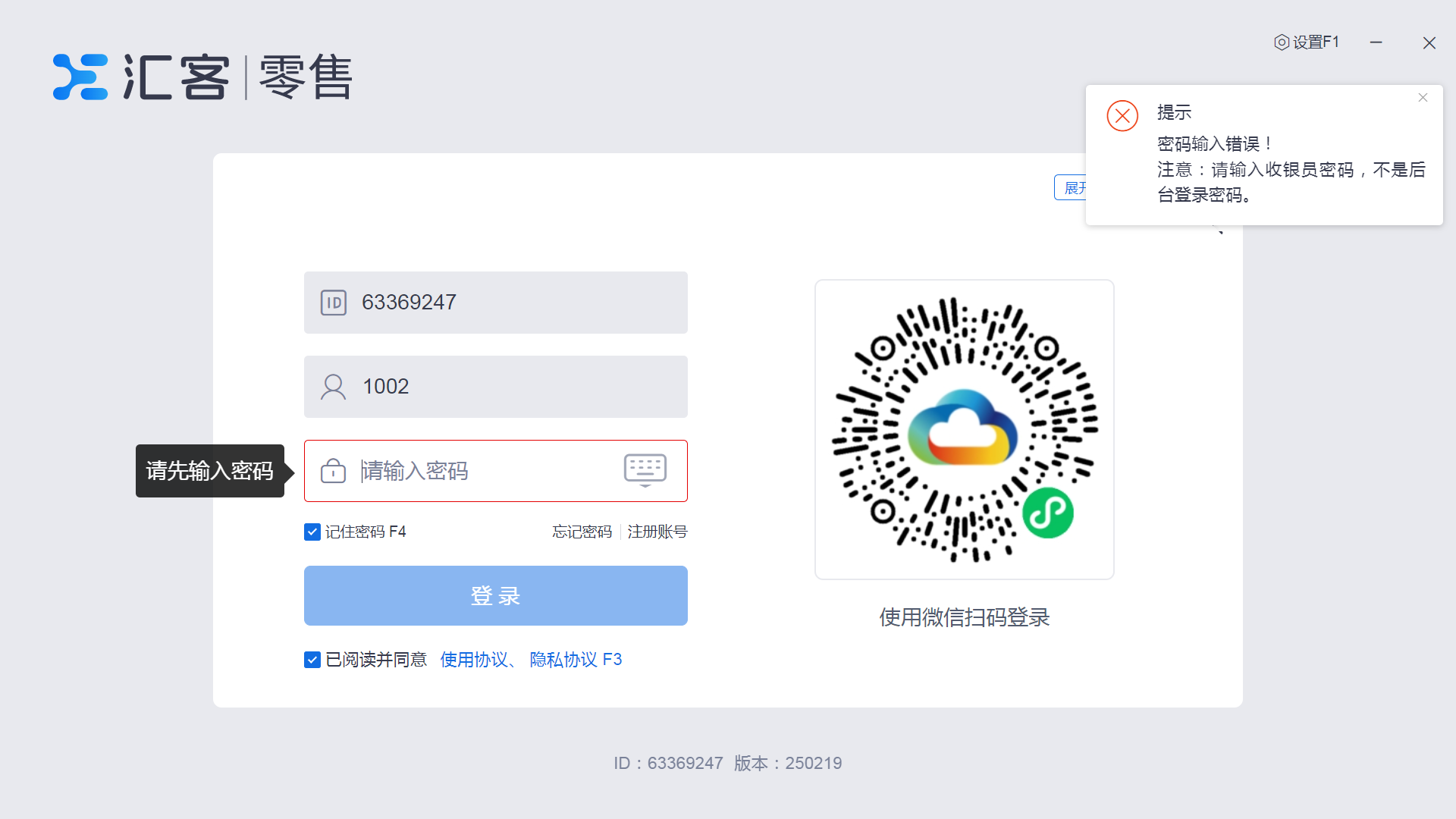Open the 隐私协议 F3 link

pyautogui.click(x=576, y=660)
